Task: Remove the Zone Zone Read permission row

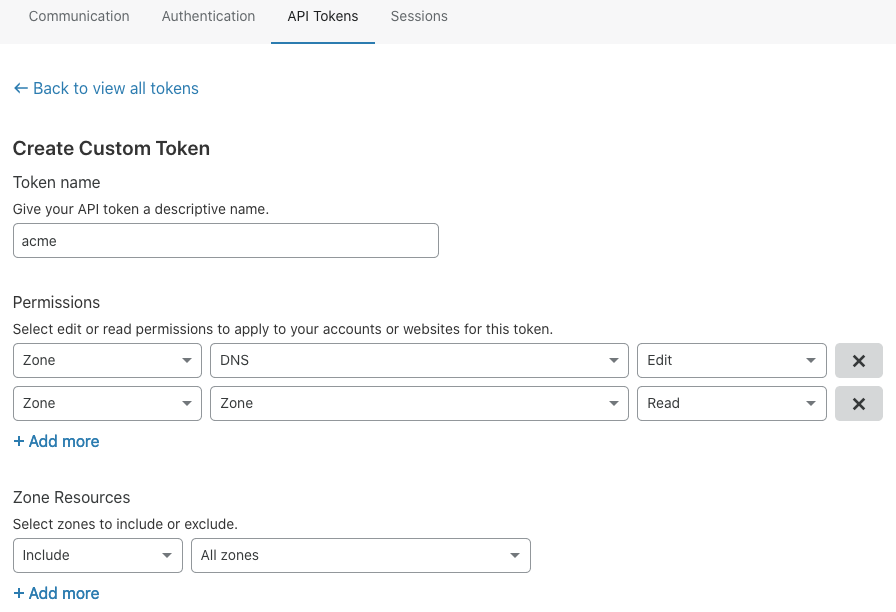Action: [858, 404]
